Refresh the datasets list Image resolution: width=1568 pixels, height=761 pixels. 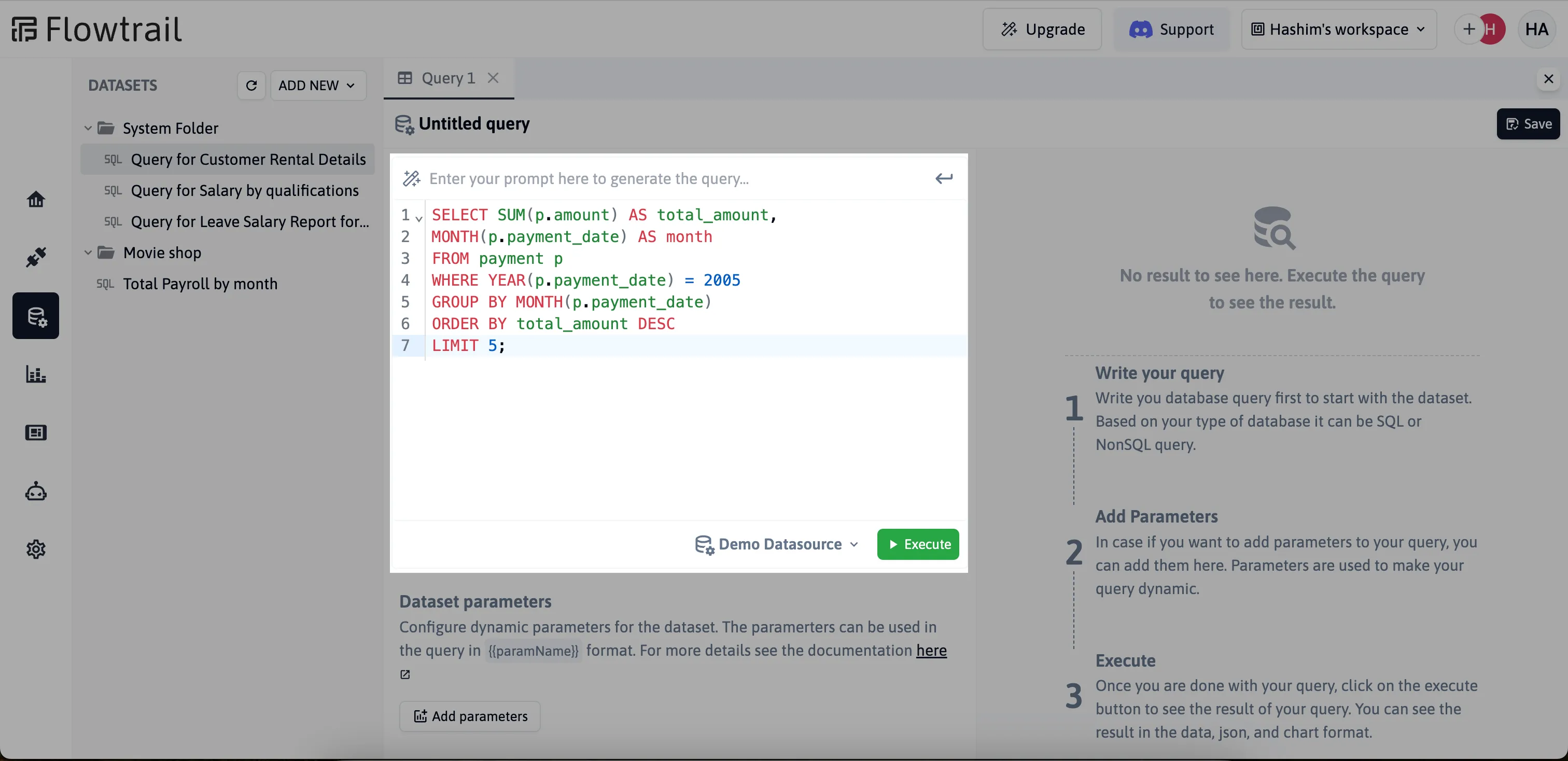tap(251, 85)
